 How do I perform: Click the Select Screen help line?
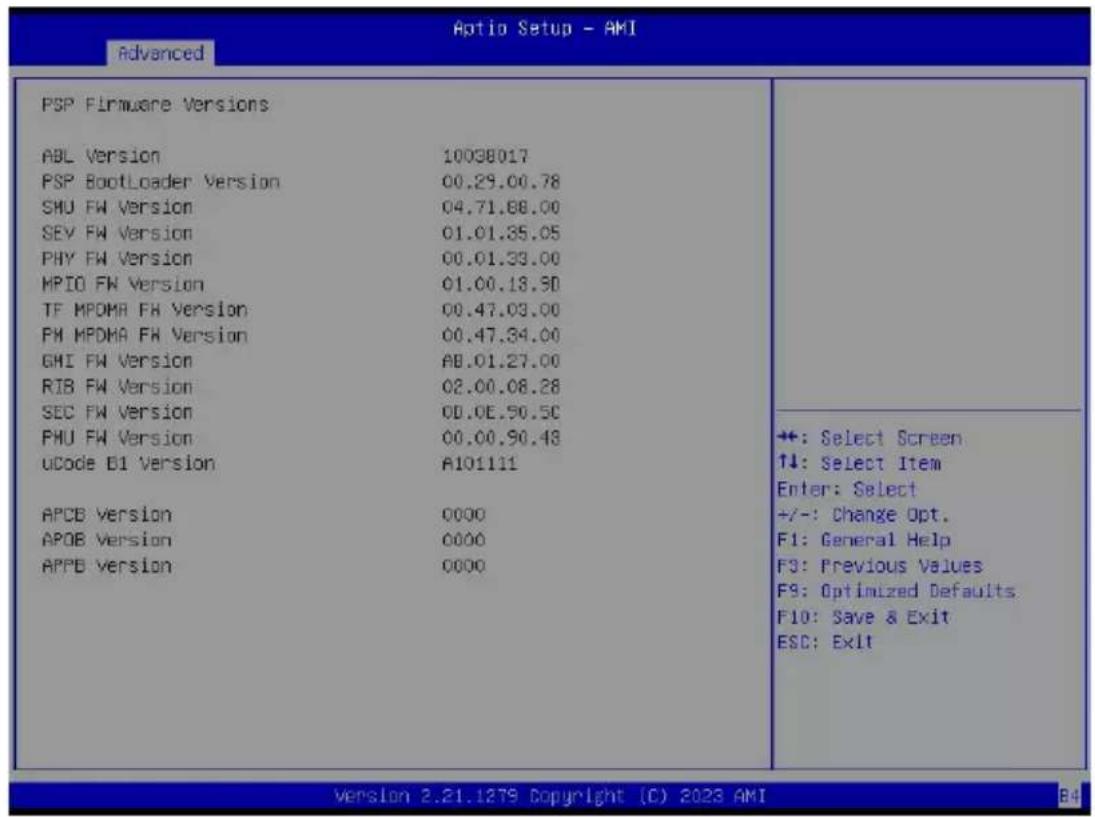point(869,438)
